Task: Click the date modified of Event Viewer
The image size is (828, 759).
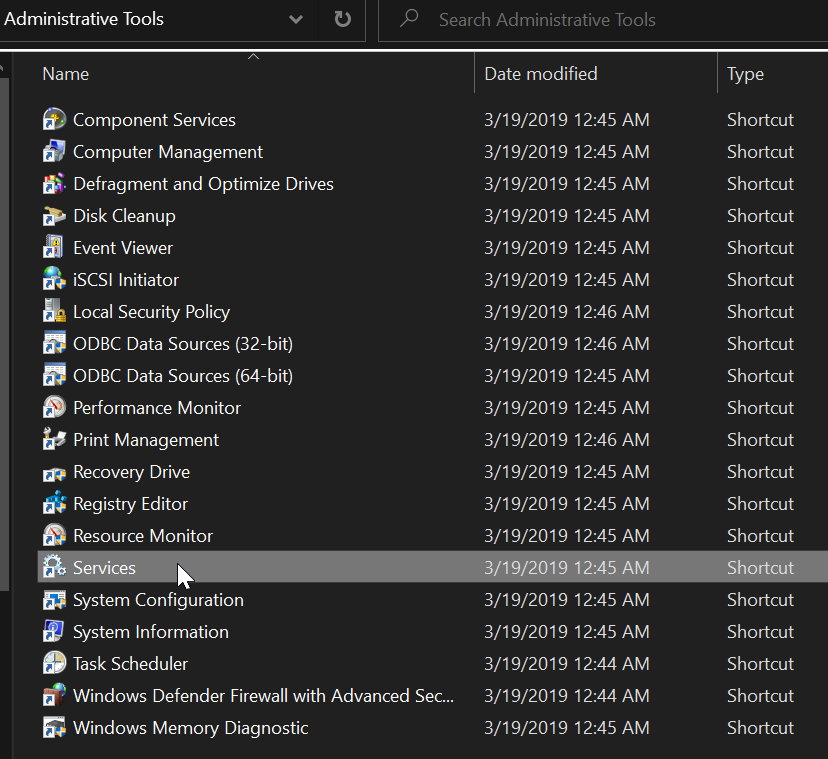Action: (567, 248)
